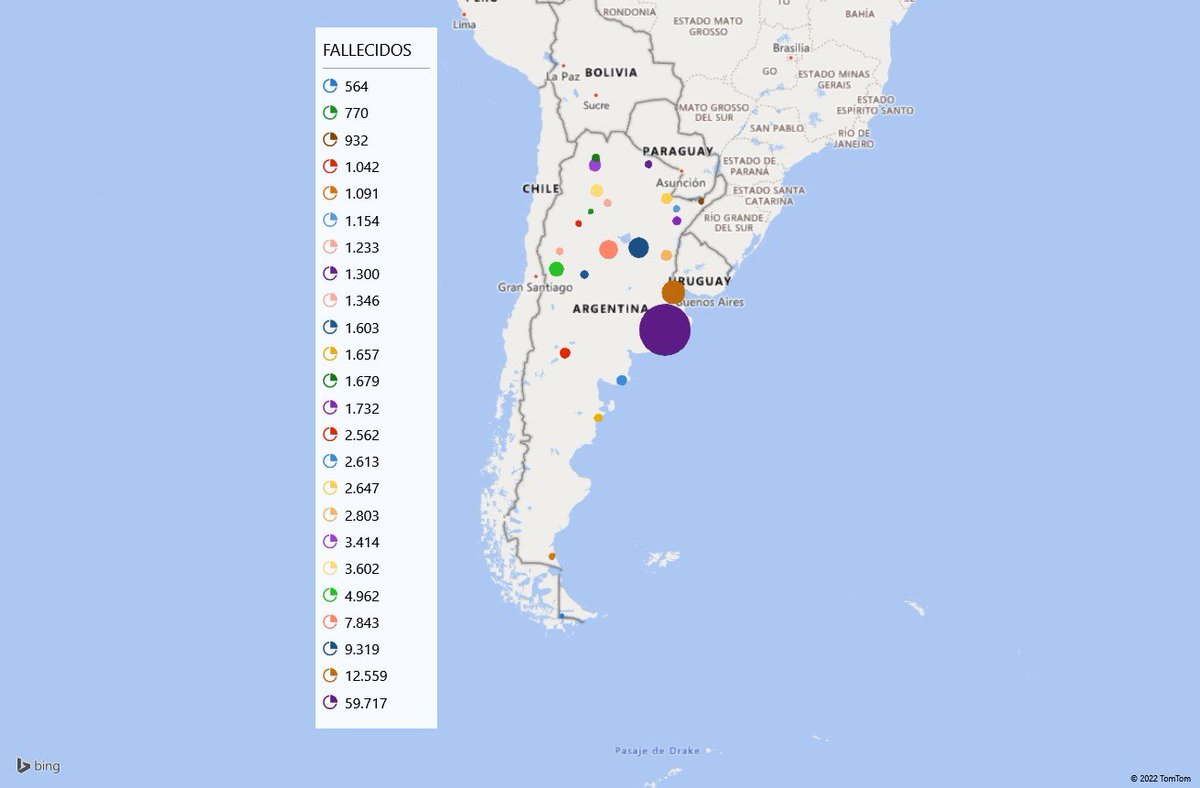Pick the 7.843 legend entry
This screenshot has width=1200, height=788.
click(x=351, y=623)
